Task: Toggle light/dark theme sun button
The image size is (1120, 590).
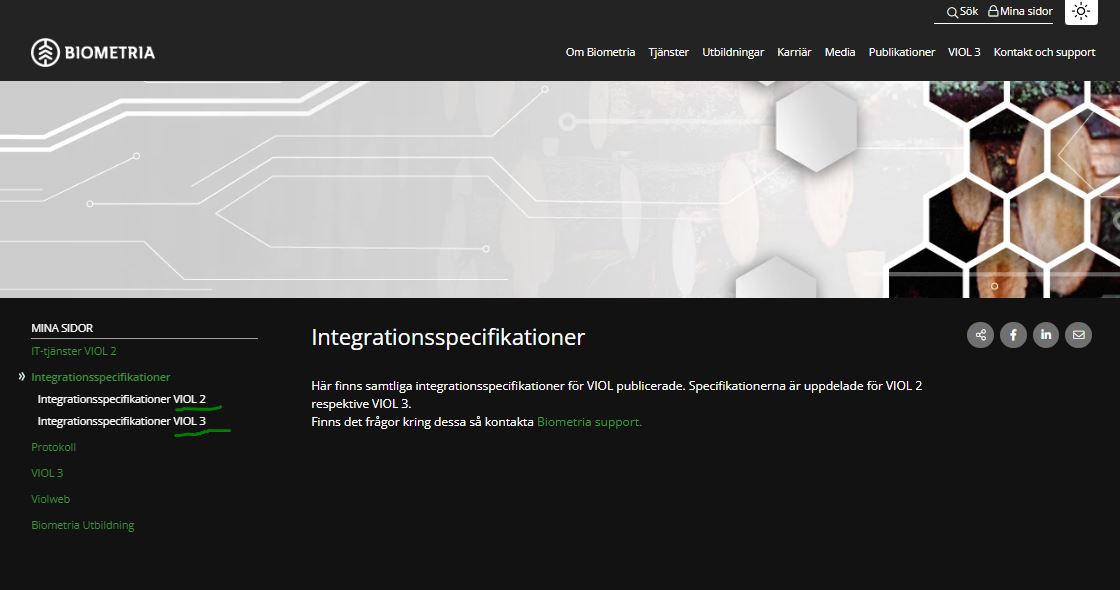Action: tap(1081, 11)
